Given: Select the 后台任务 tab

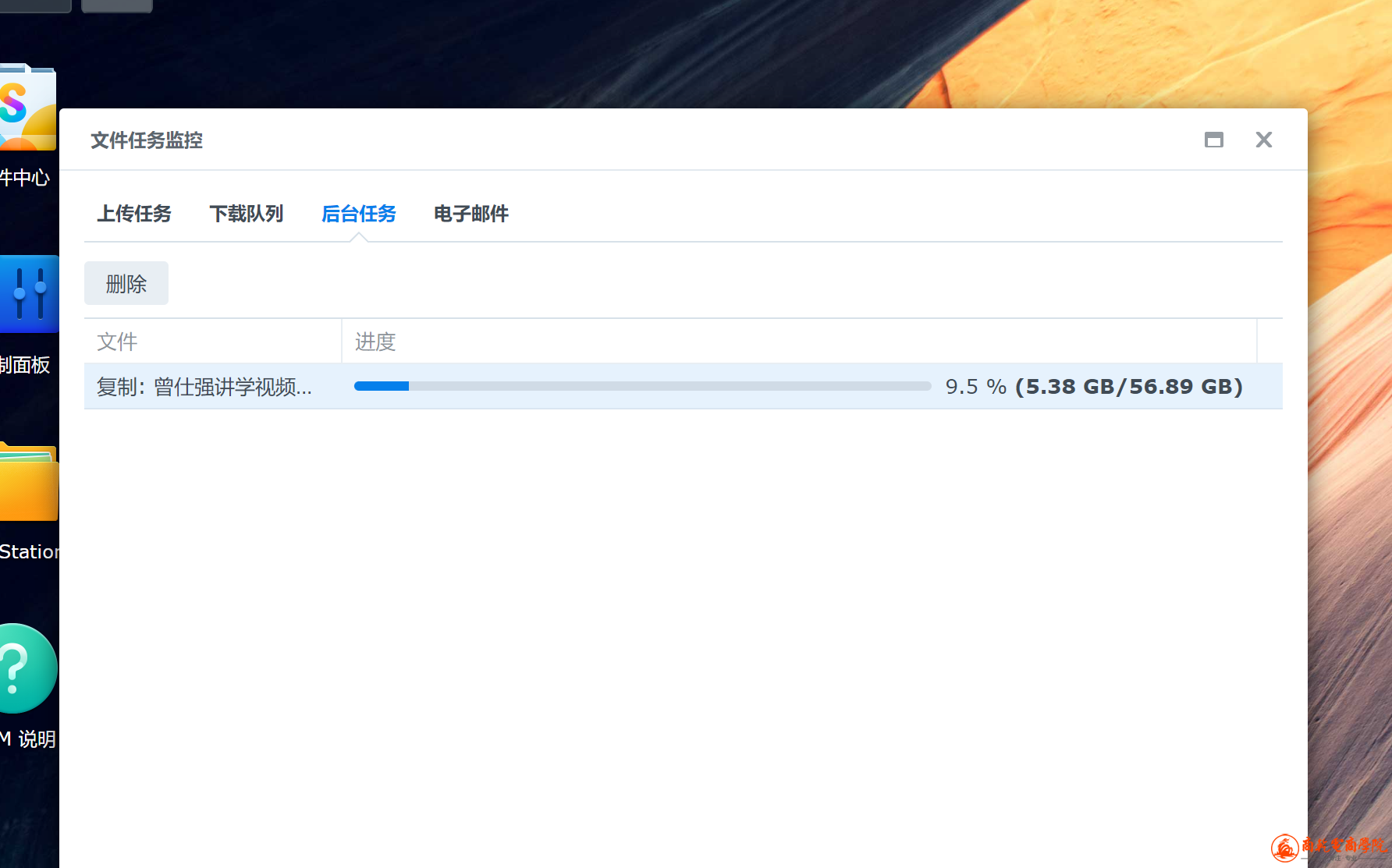Looking at the screenshot, I should point(358,214).
